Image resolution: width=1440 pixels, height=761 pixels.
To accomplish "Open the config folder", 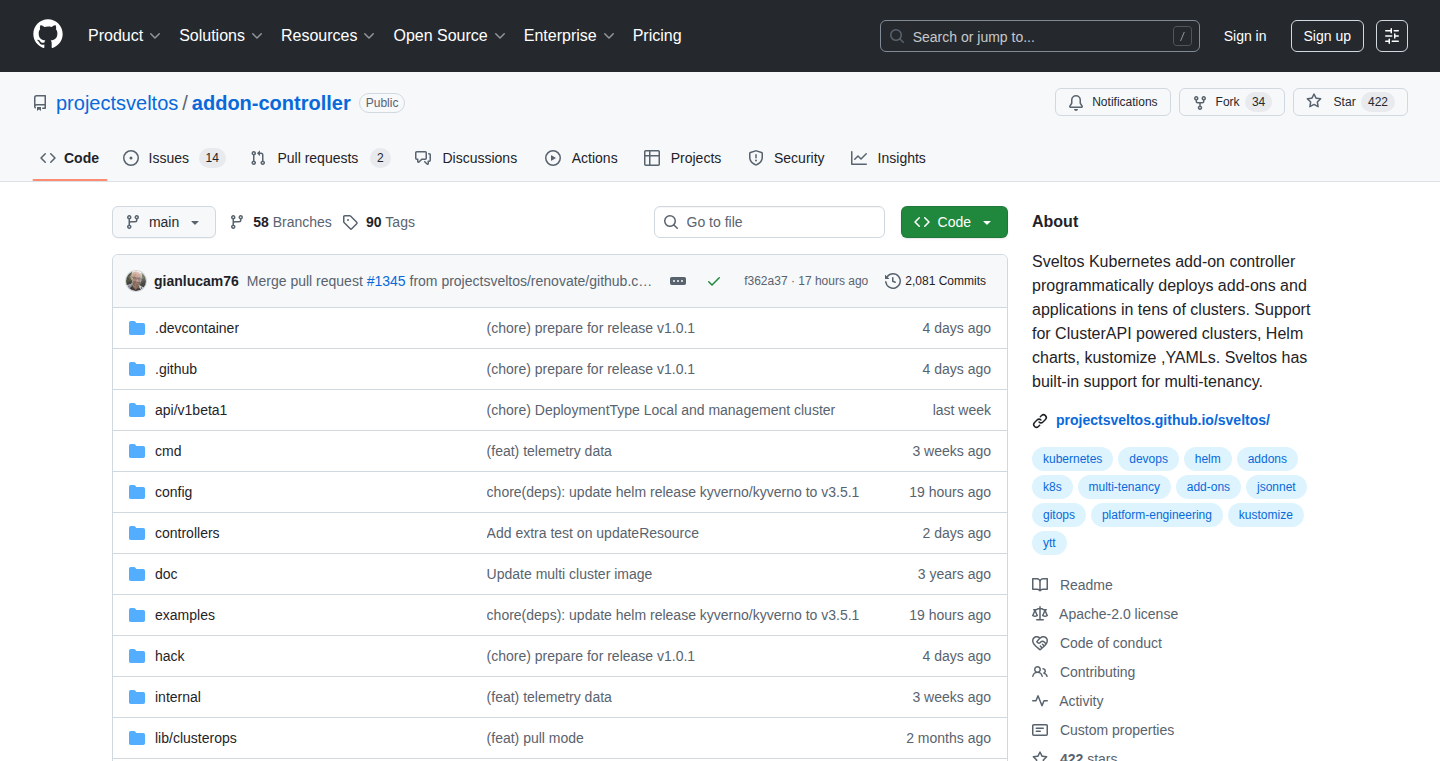I will click(173, 492).
